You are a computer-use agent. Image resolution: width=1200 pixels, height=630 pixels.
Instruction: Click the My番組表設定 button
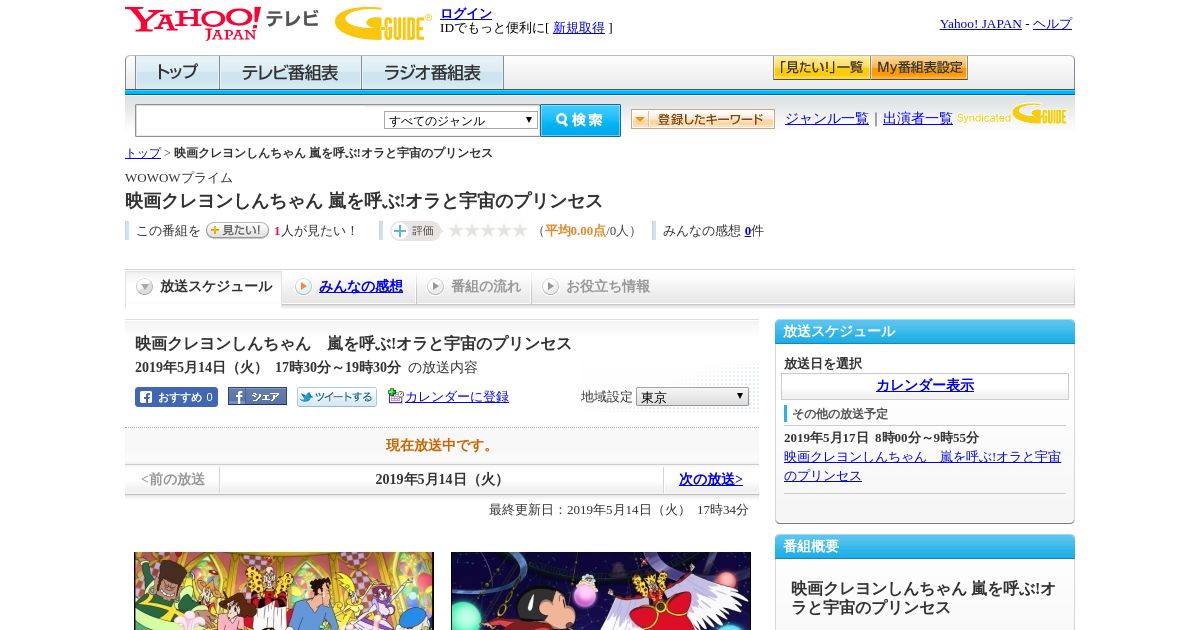point(919,68)
